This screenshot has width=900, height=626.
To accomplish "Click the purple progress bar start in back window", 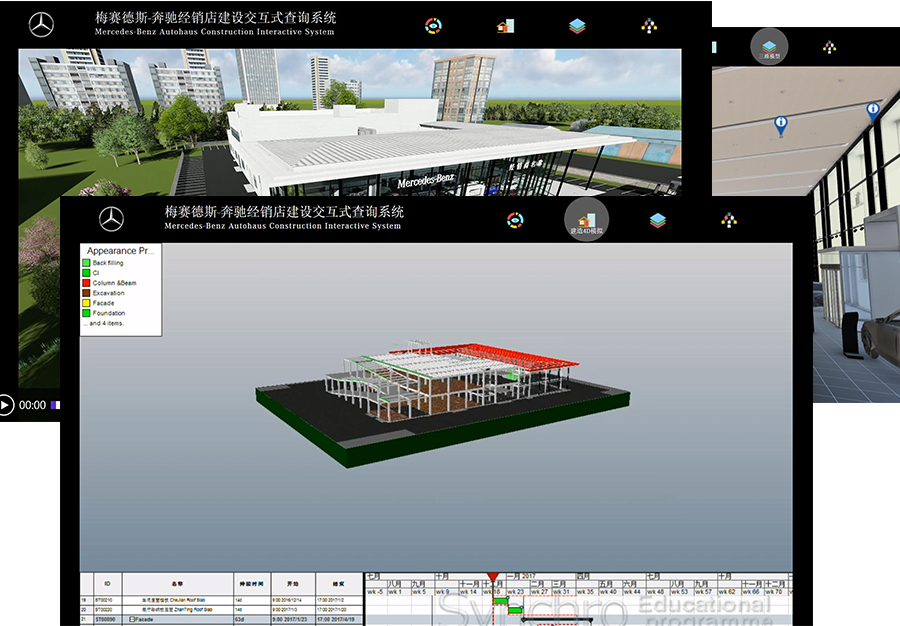I will tap(55, 405).
